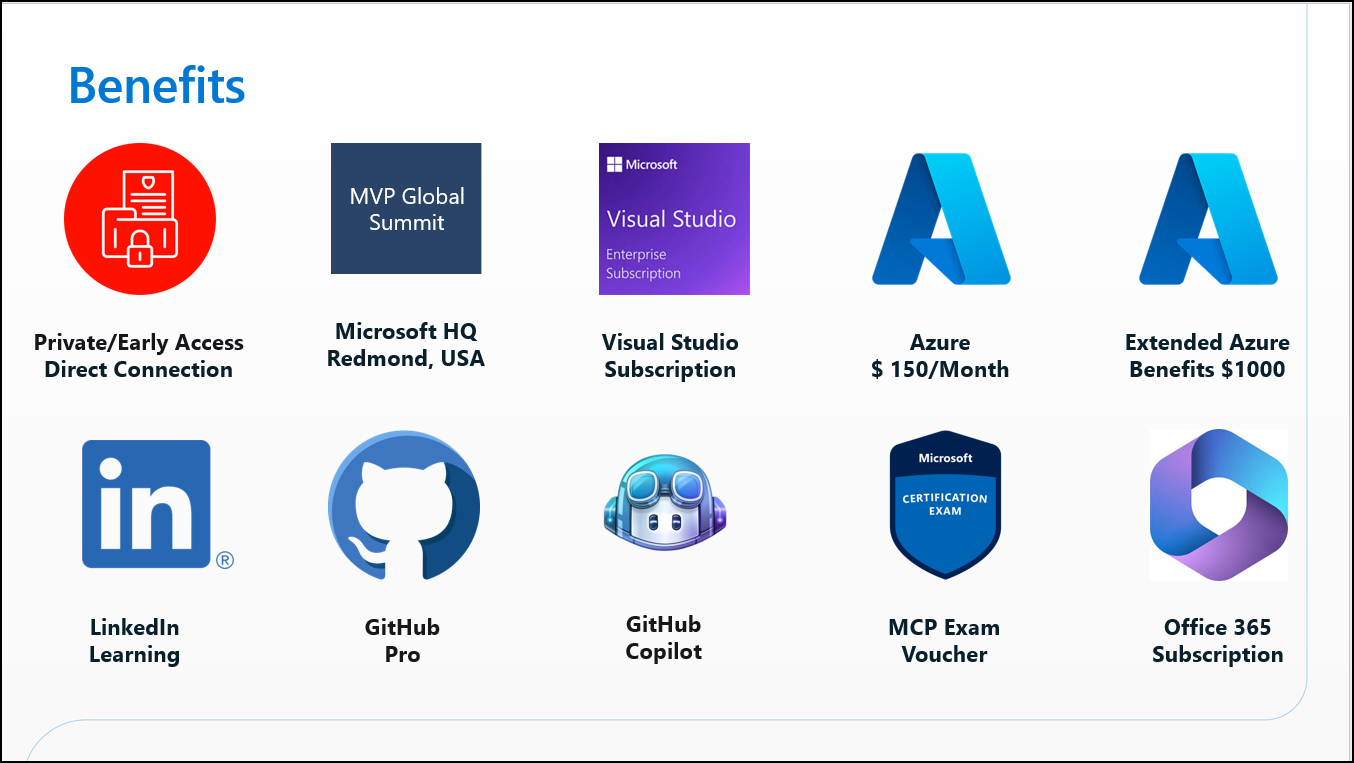Click the MCP Exam Voucher caption
This screenshot has width=1354, height=763.
[x=944, y=641]
